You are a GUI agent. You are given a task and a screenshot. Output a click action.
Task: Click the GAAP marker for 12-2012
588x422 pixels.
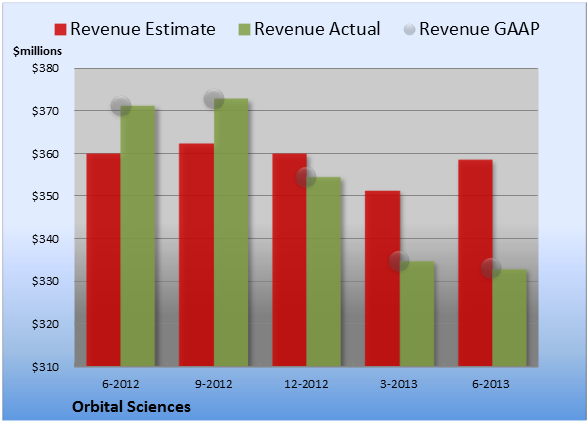(x=306, y=177)
